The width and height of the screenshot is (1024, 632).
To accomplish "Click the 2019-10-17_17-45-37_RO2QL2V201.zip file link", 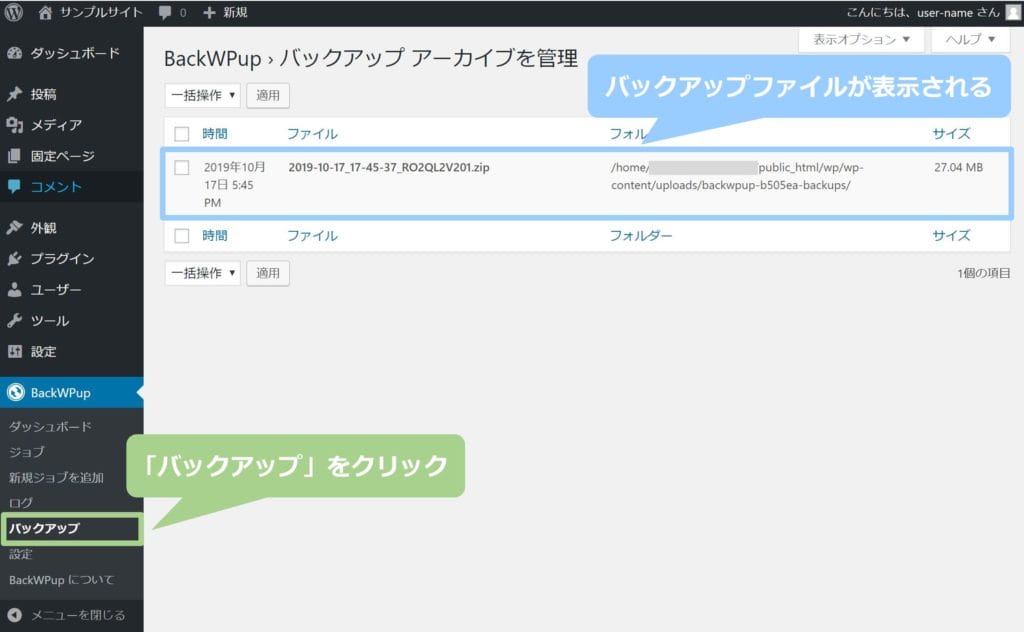I will tap(388, 168).
